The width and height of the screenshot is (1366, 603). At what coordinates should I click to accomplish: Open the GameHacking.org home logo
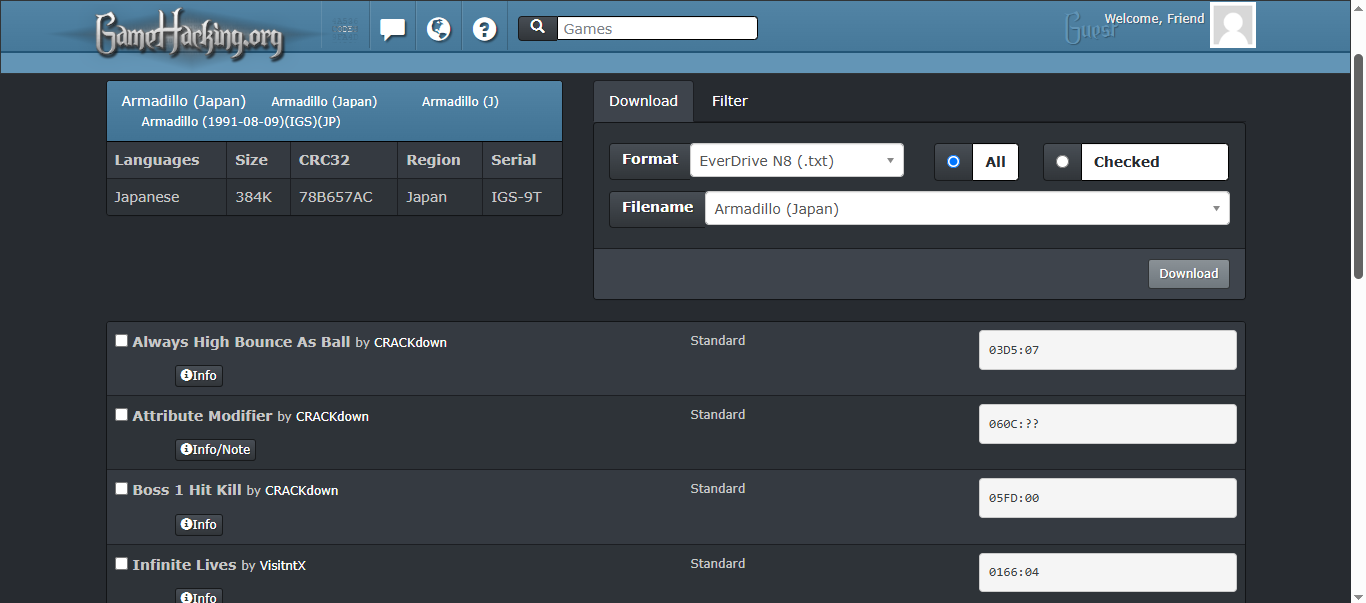[x=188, y=34]
